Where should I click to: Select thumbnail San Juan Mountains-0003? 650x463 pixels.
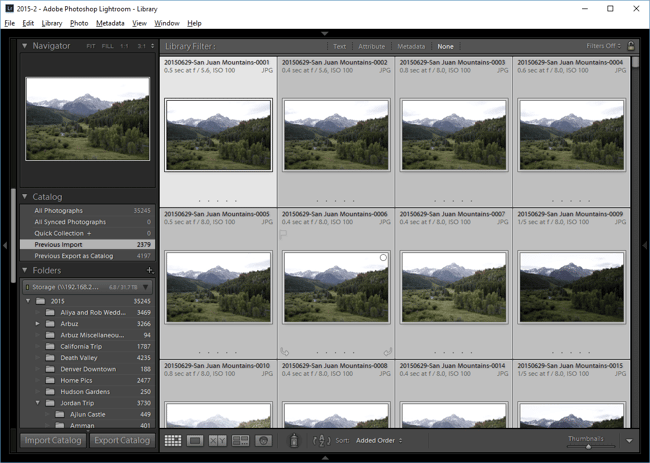coord(454,135)
